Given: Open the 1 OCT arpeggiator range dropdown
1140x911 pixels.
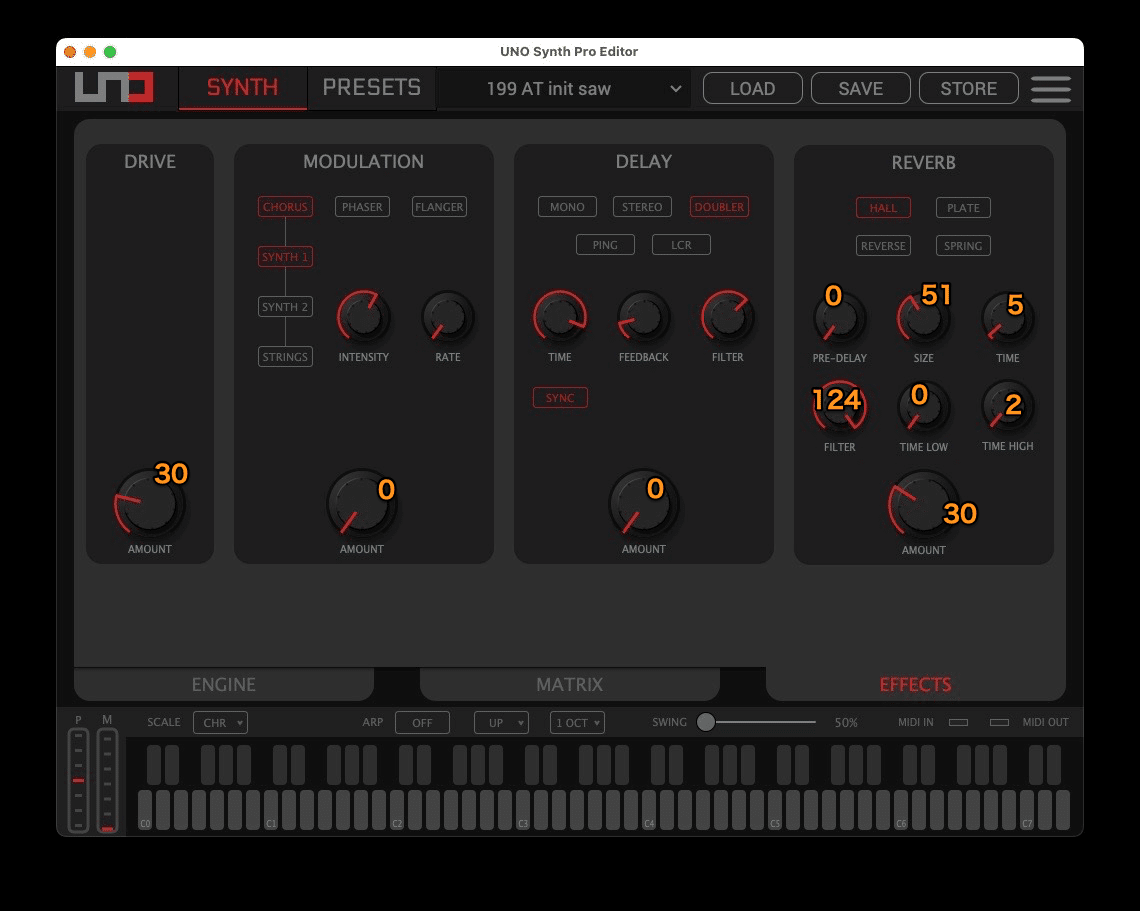Looking at the screenshot, I should click(x=577, y=722).
